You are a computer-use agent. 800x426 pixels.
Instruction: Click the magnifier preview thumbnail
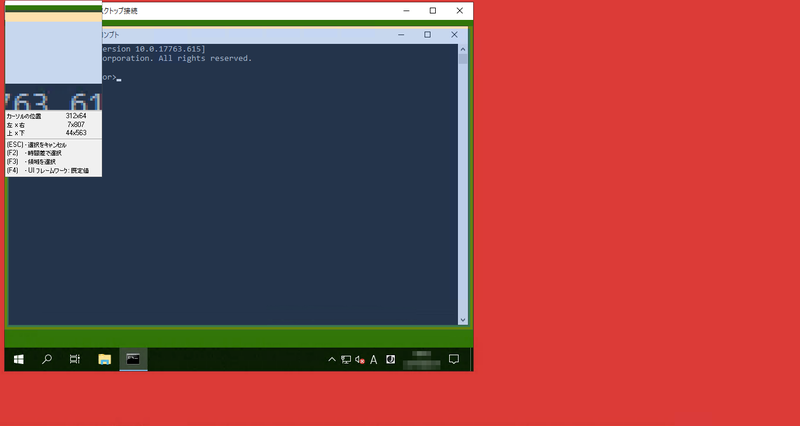pyautogui.click(x=53, y=55)
